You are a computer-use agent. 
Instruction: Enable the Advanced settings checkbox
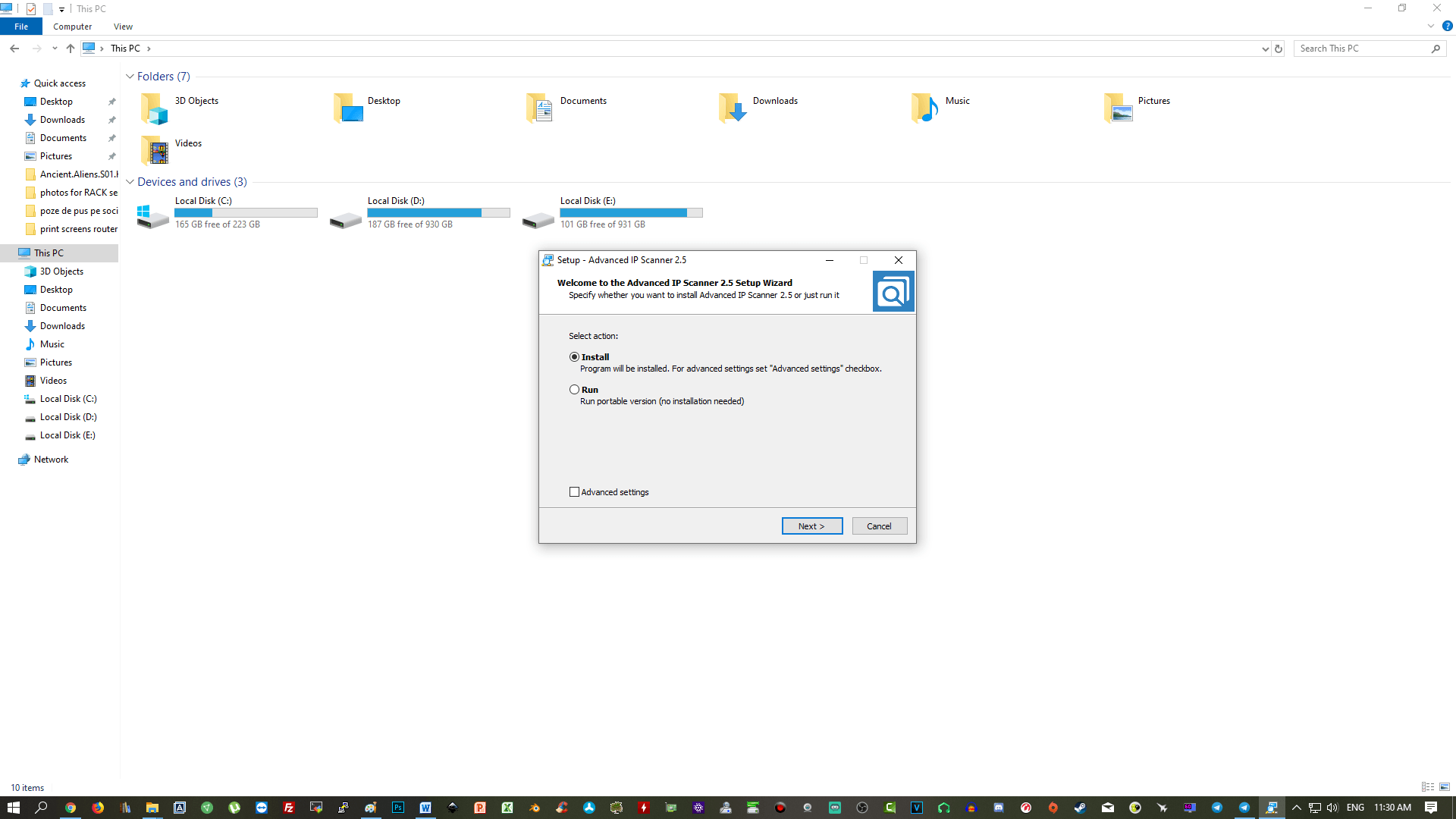574,491
